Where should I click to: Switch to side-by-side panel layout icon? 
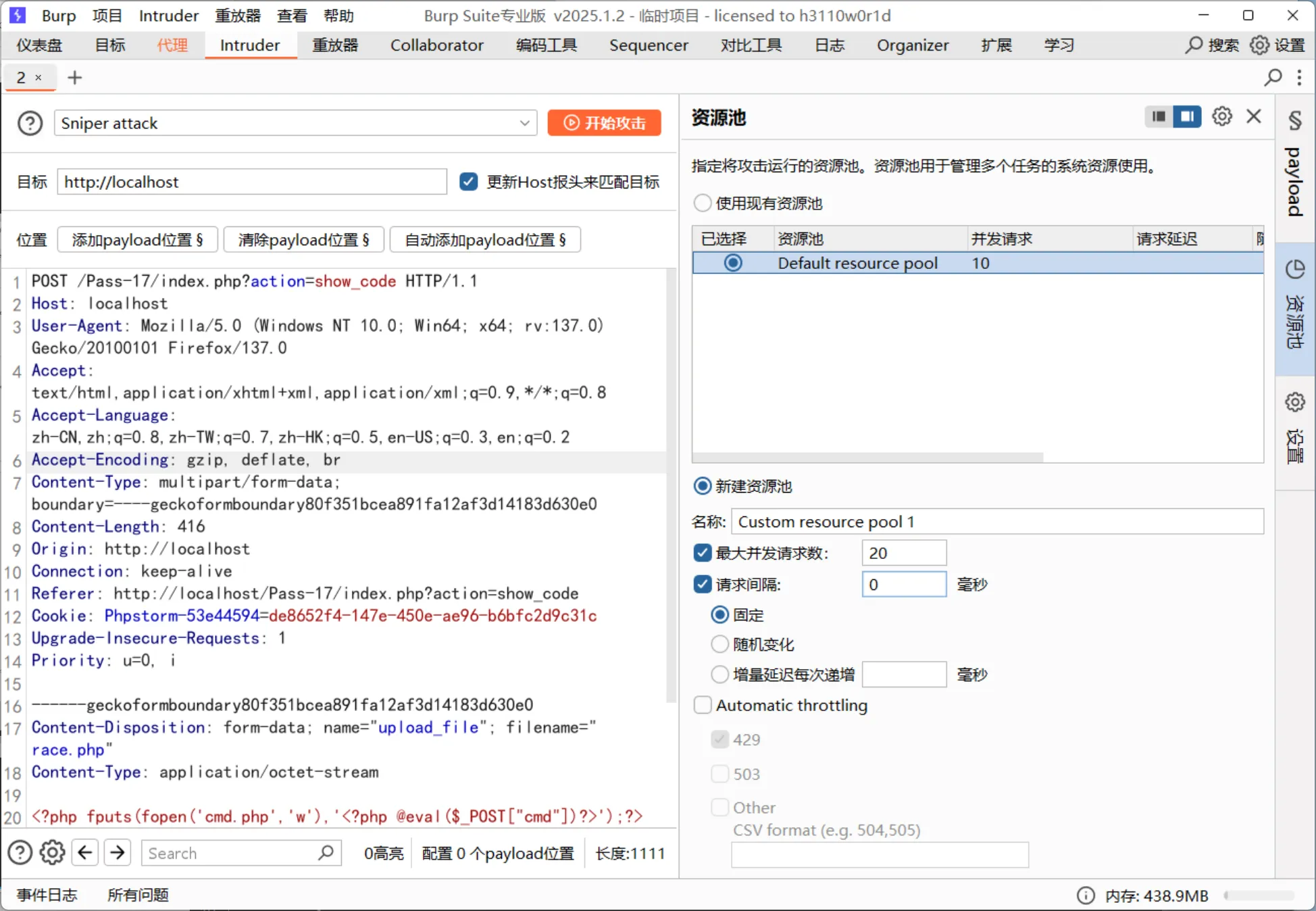click(1187, 116)
